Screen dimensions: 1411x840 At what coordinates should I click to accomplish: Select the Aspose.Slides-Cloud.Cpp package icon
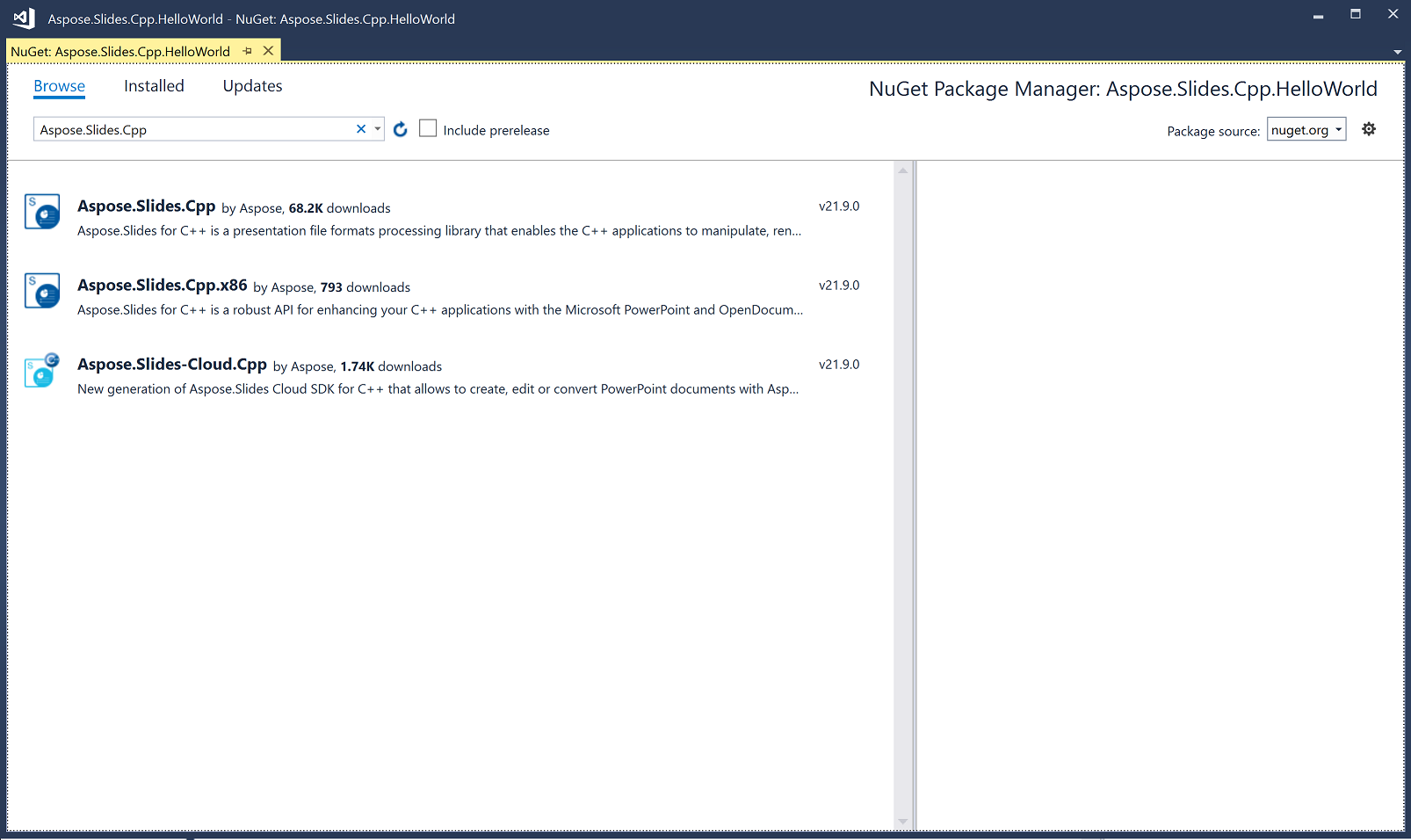42,370
